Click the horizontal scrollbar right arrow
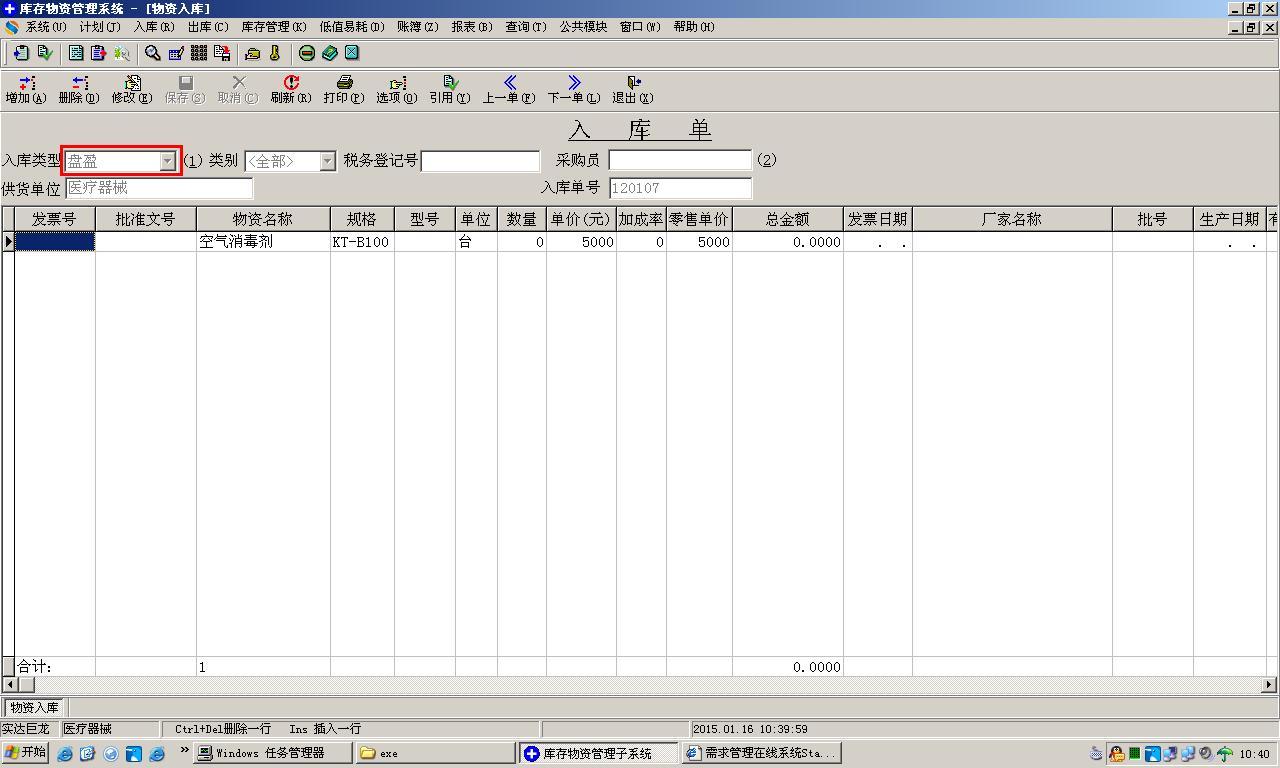1280x768 pixels. pyautogui.click(x=1269, y=685)
